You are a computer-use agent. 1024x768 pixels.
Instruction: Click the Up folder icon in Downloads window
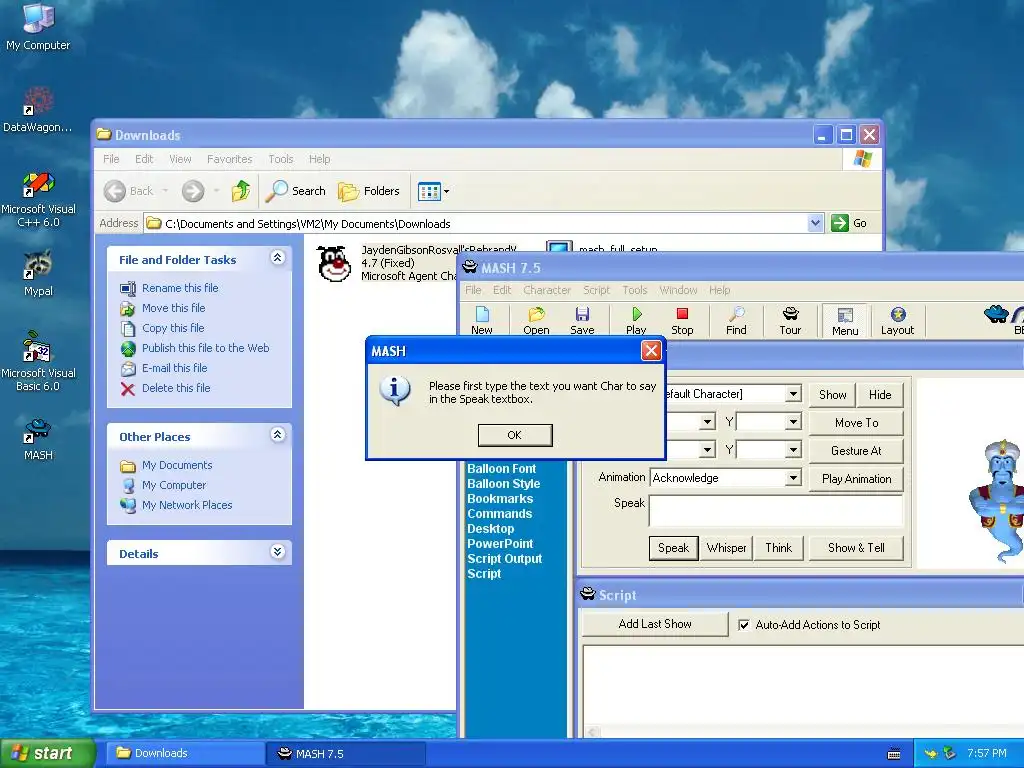pyautogui.click(x=240, y=191)
